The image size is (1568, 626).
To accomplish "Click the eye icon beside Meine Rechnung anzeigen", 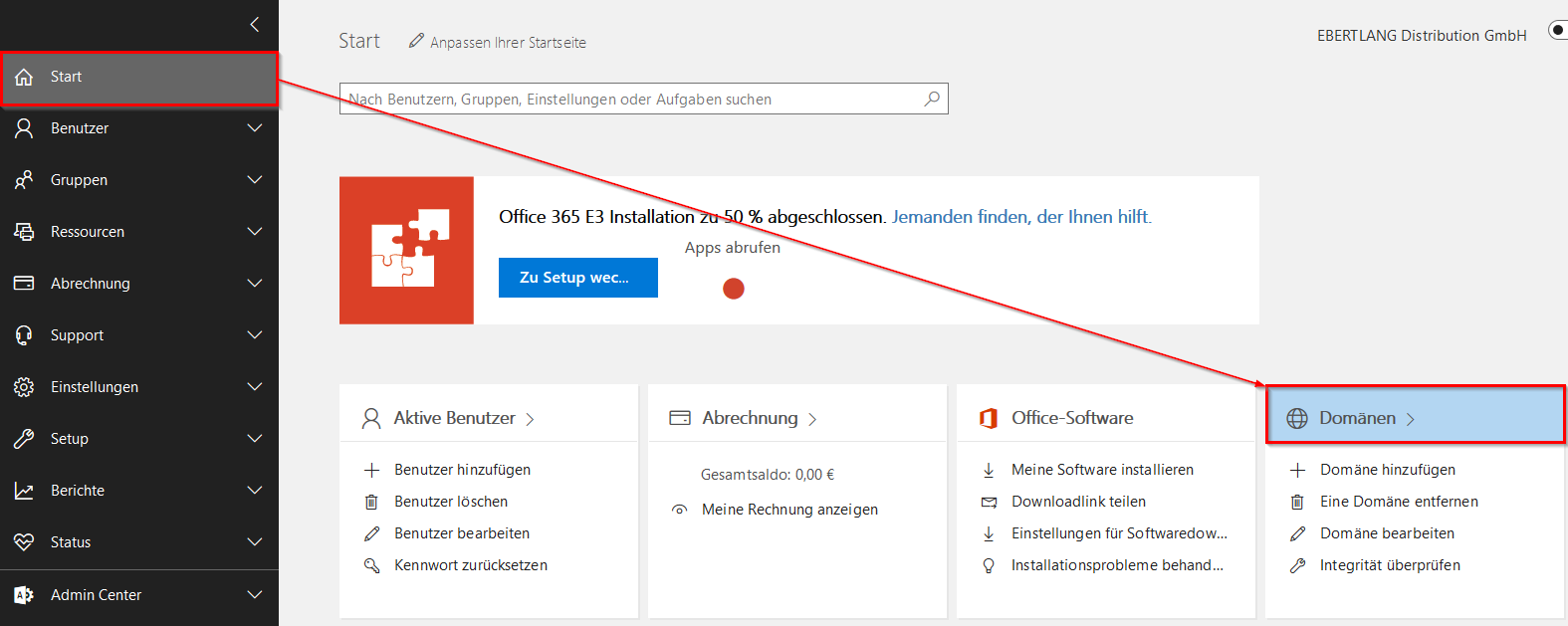I will click(680, 510).
